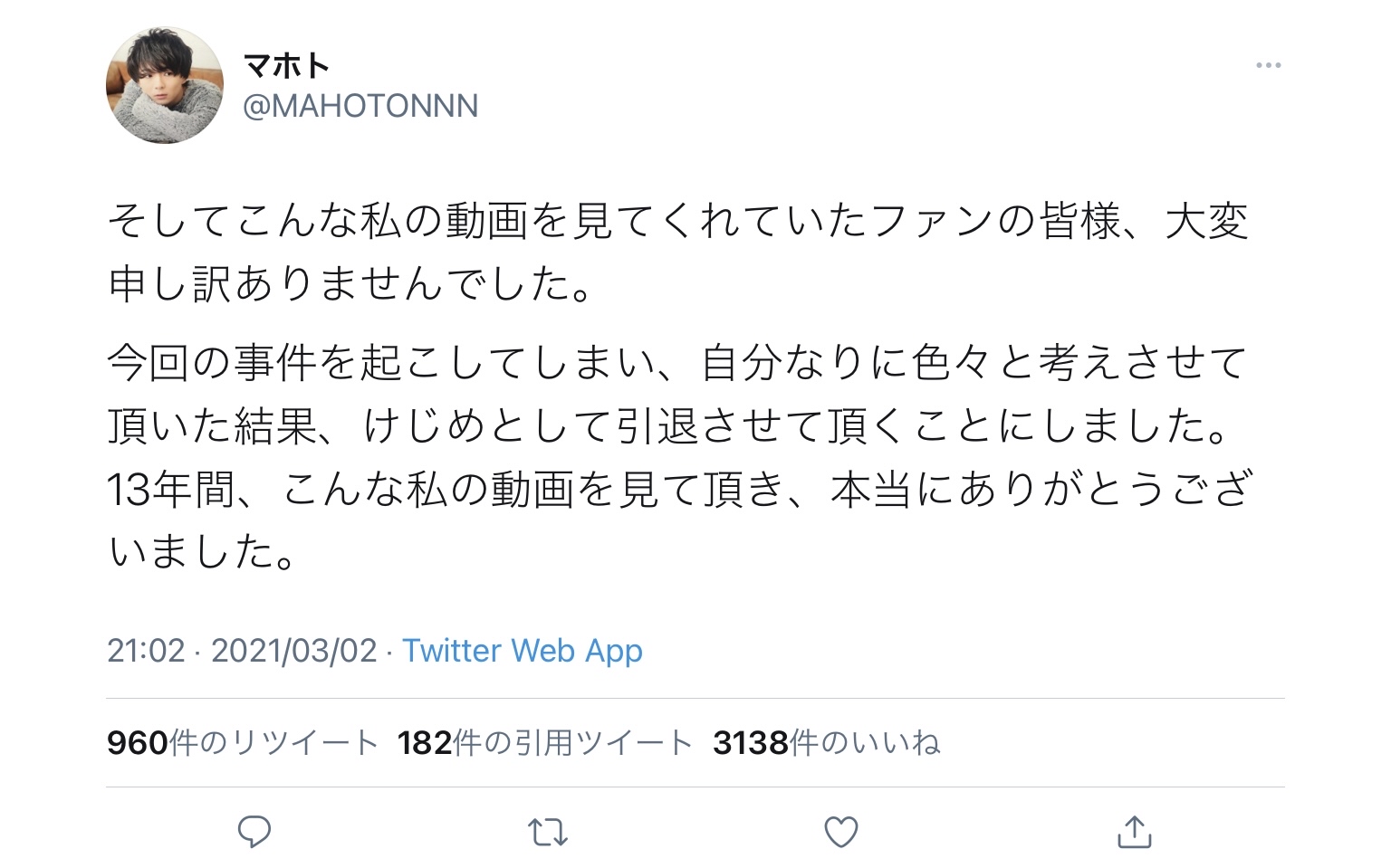The width and height of the screenshot is (1391, 868).
Task: Open the @MAHOTONNN handle link
Action: [x=360, y=106]
